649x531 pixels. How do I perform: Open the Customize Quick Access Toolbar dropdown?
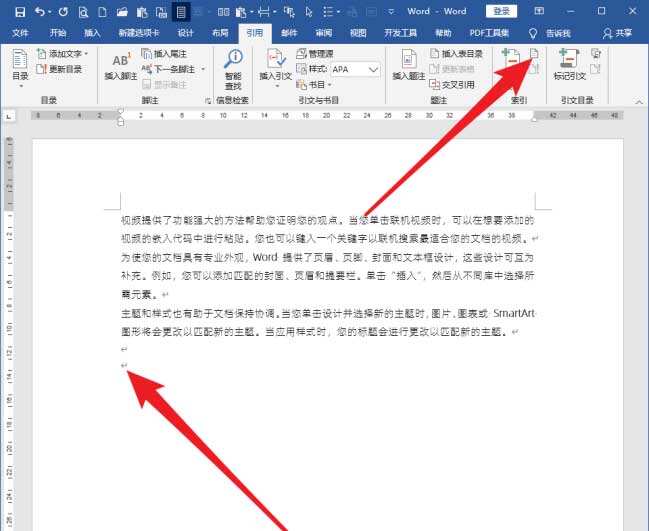pyautogui.click(x=391, y=12)
